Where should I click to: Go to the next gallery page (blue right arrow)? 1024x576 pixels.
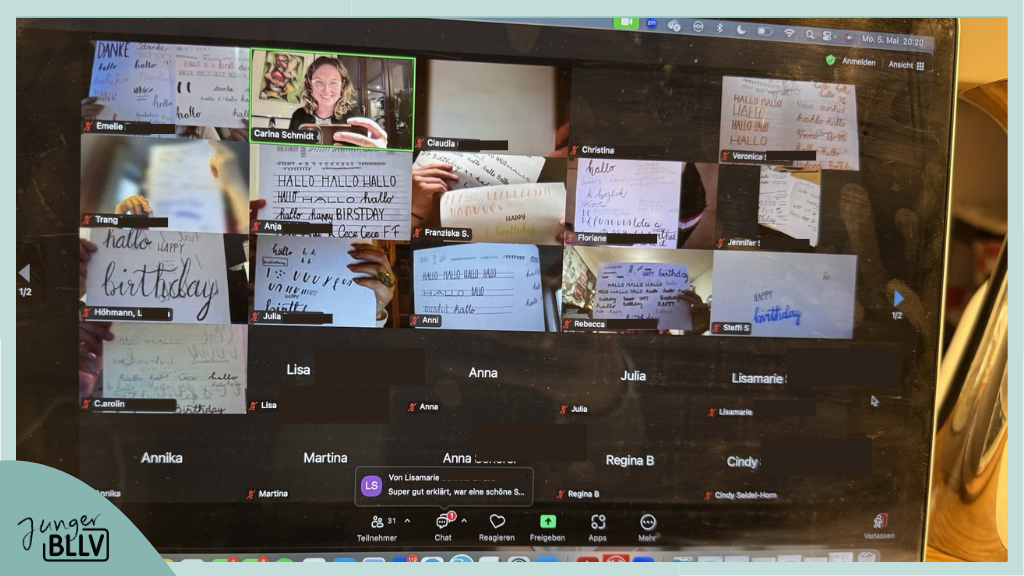899,298
